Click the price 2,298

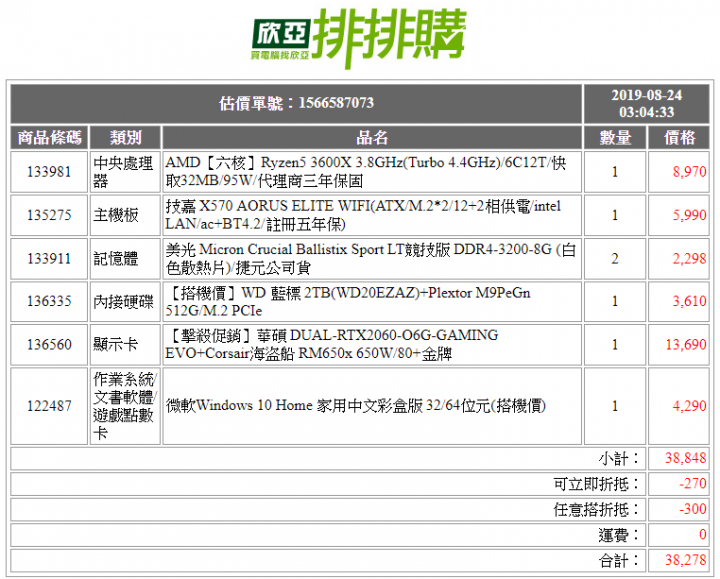pyautogui.click(x=689, y=259)
